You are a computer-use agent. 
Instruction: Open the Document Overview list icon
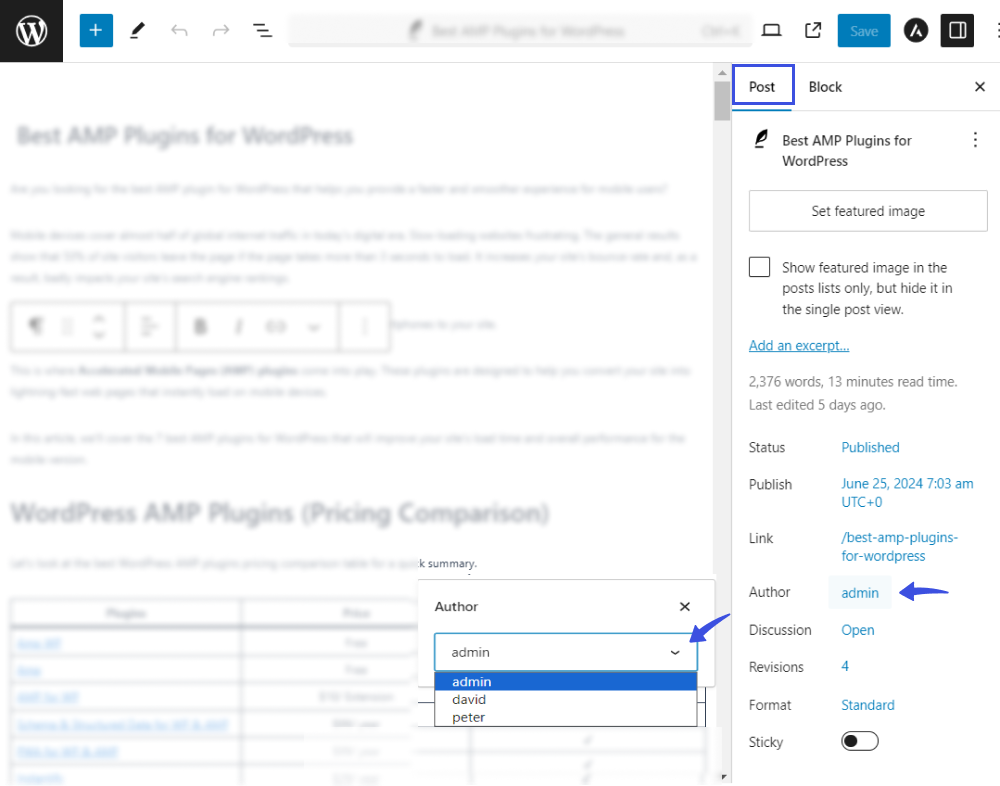[262, 30]
